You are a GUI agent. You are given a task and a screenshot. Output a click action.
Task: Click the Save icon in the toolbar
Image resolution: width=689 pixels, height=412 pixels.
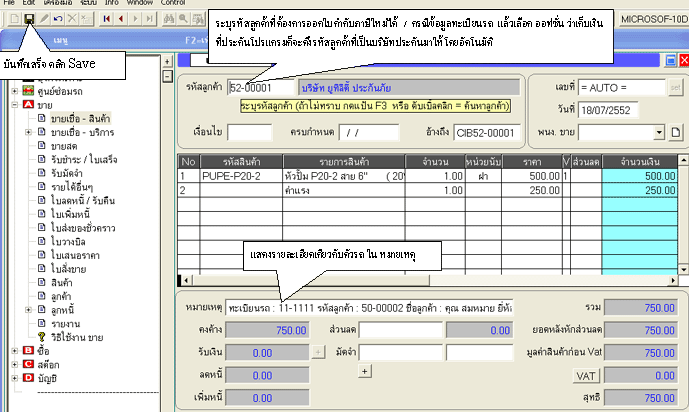pos(29,20)
